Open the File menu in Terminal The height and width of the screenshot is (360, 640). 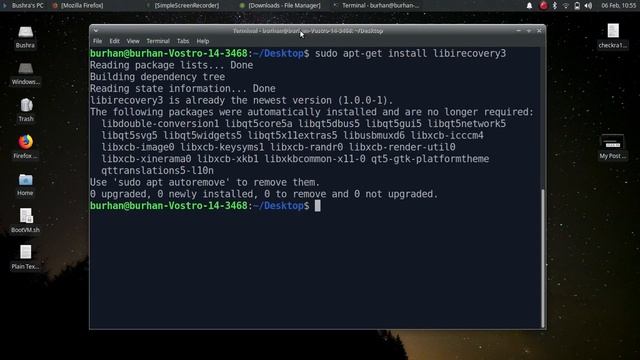point(97,41)
